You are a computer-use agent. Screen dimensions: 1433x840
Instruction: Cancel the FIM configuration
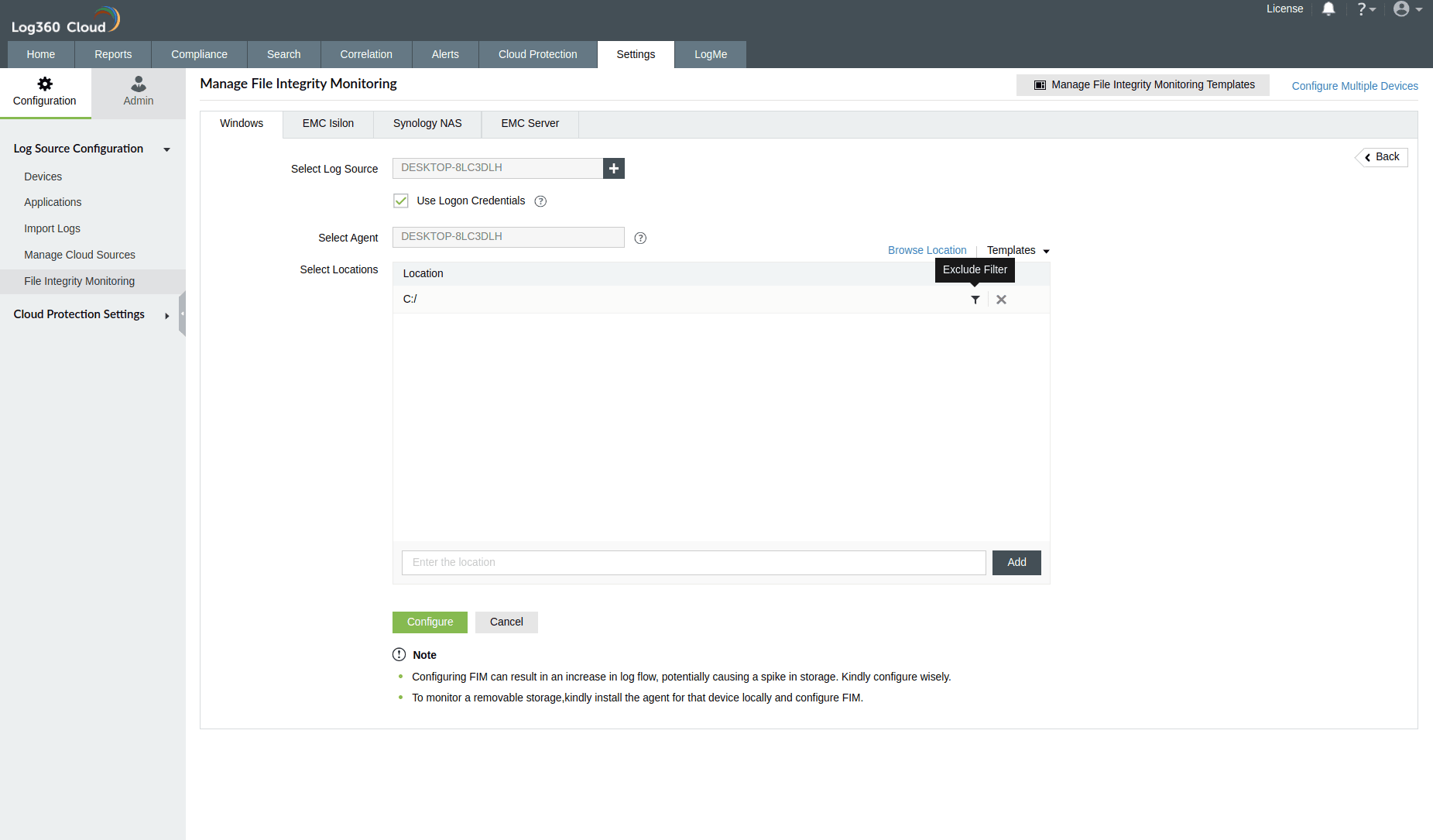pos(506,622)
